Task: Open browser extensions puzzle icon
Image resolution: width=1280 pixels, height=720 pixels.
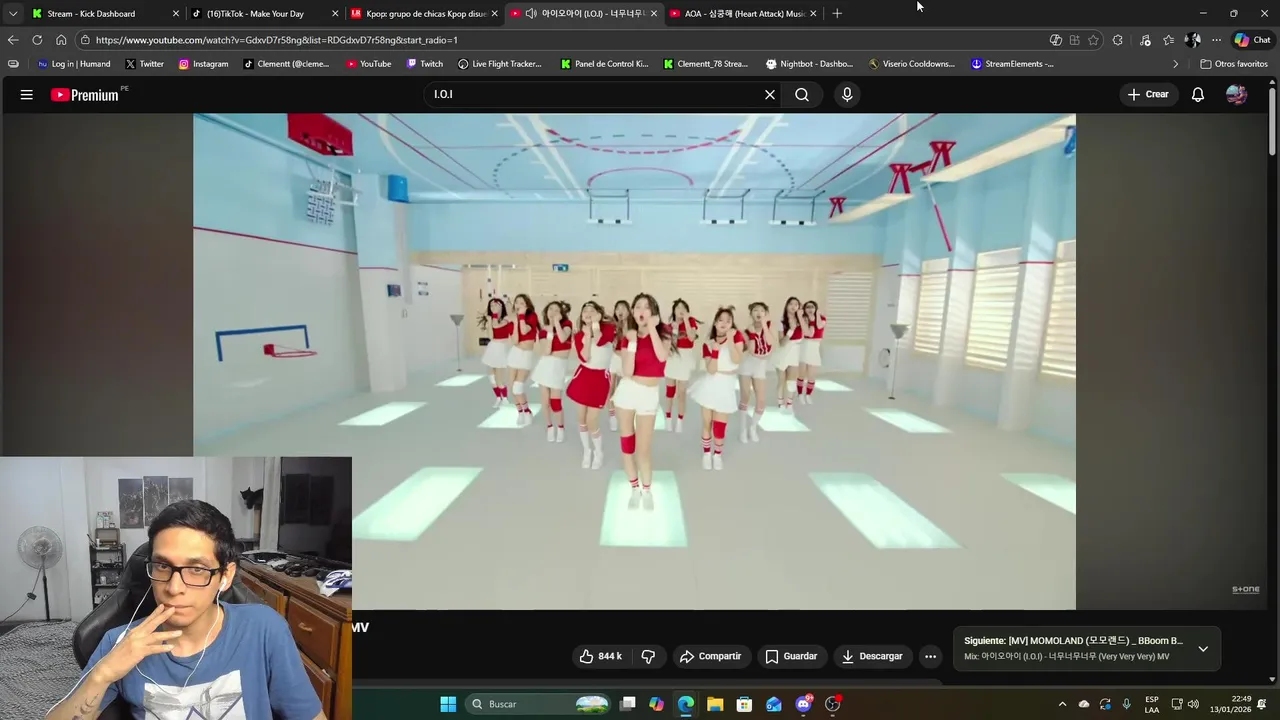Action: click(1117, 40)
